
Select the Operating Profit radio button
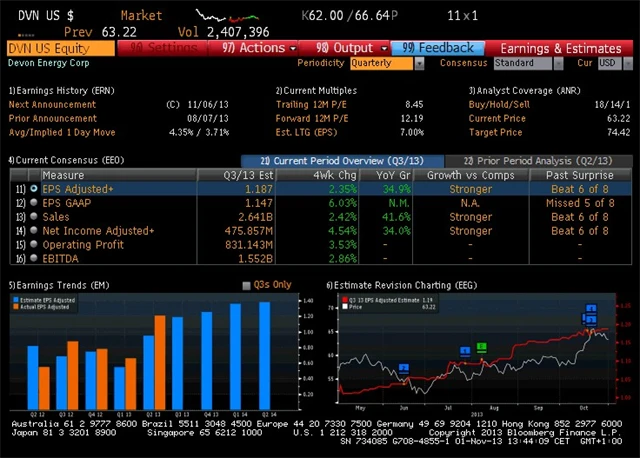tap(34, 244)
